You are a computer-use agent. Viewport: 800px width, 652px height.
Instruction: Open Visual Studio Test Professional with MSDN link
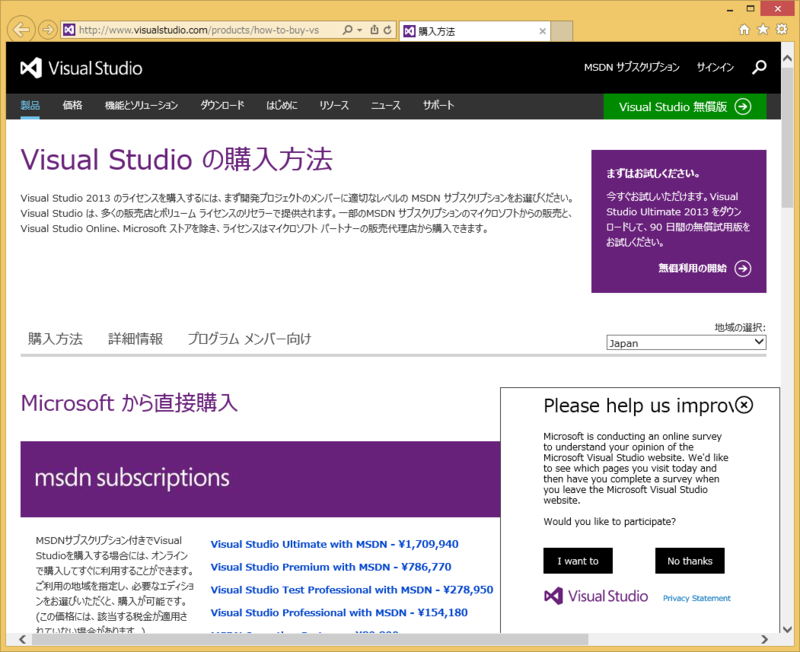(352, 590)
